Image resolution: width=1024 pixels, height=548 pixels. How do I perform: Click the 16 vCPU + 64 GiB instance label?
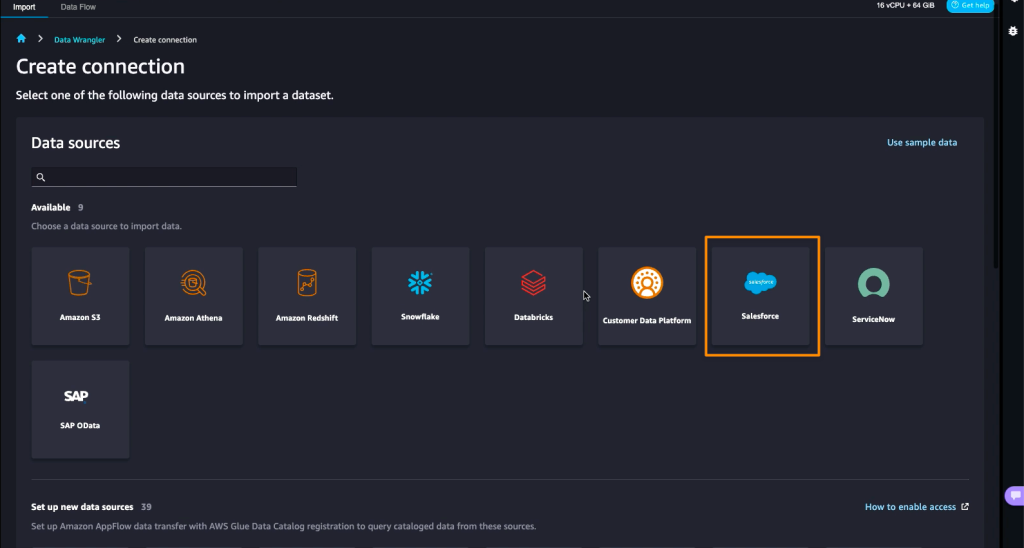pyautogui.click(x=905, y=5)
